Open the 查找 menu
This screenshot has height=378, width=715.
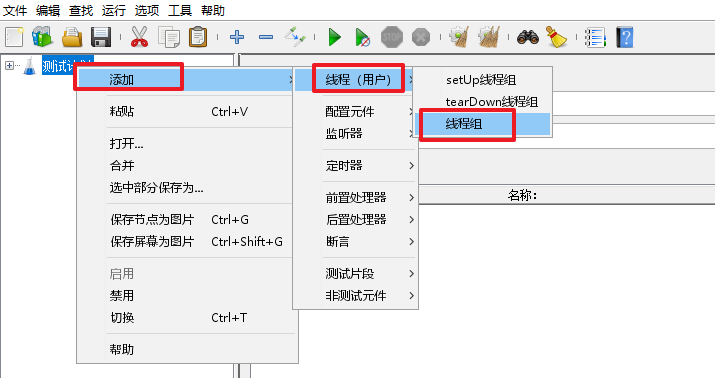tap(81, 10)
